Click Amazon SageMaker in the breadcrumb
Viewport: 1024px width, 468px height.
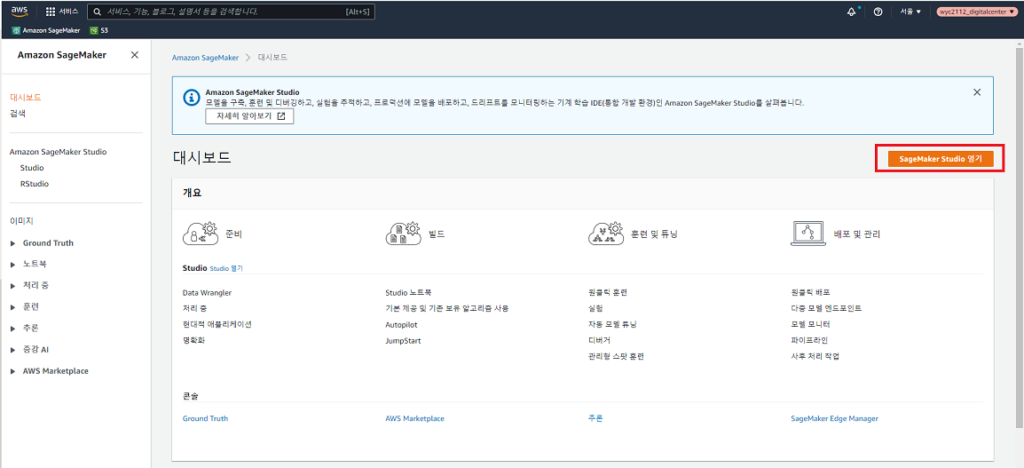(205, 57)
